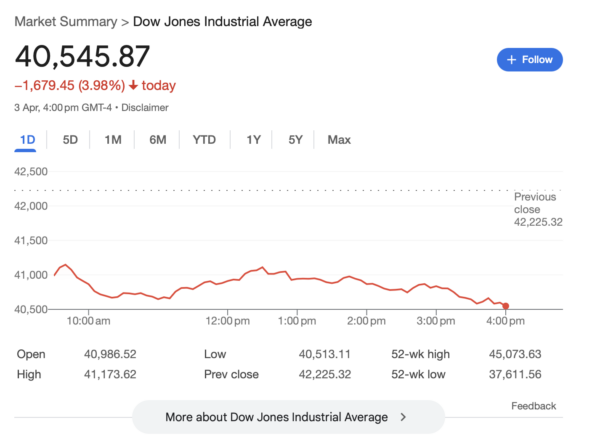Screen dimensions: 600x438
Task: Click the Follow button
Action: pyautogui.click(x=530, y=60)
